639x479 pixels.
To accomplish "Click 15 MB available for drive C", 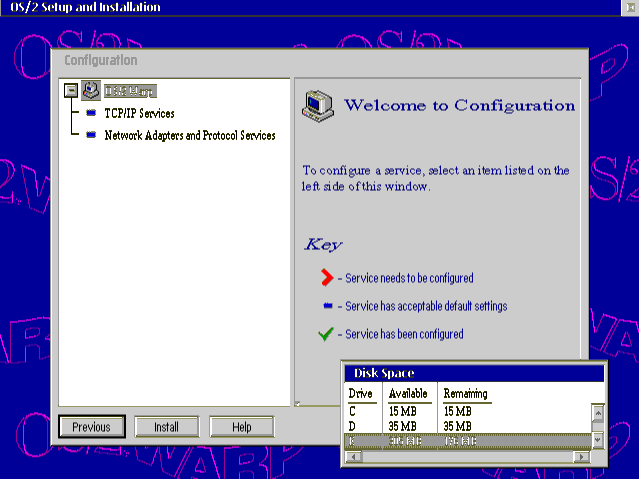I will pos(402,411).
